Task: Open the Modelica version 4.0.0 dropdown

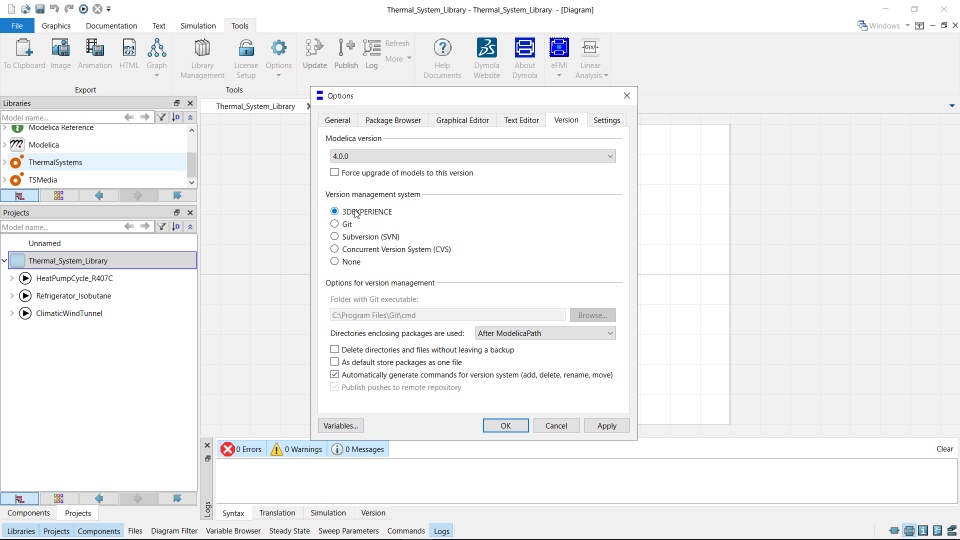Action: (x=473, y=156)
